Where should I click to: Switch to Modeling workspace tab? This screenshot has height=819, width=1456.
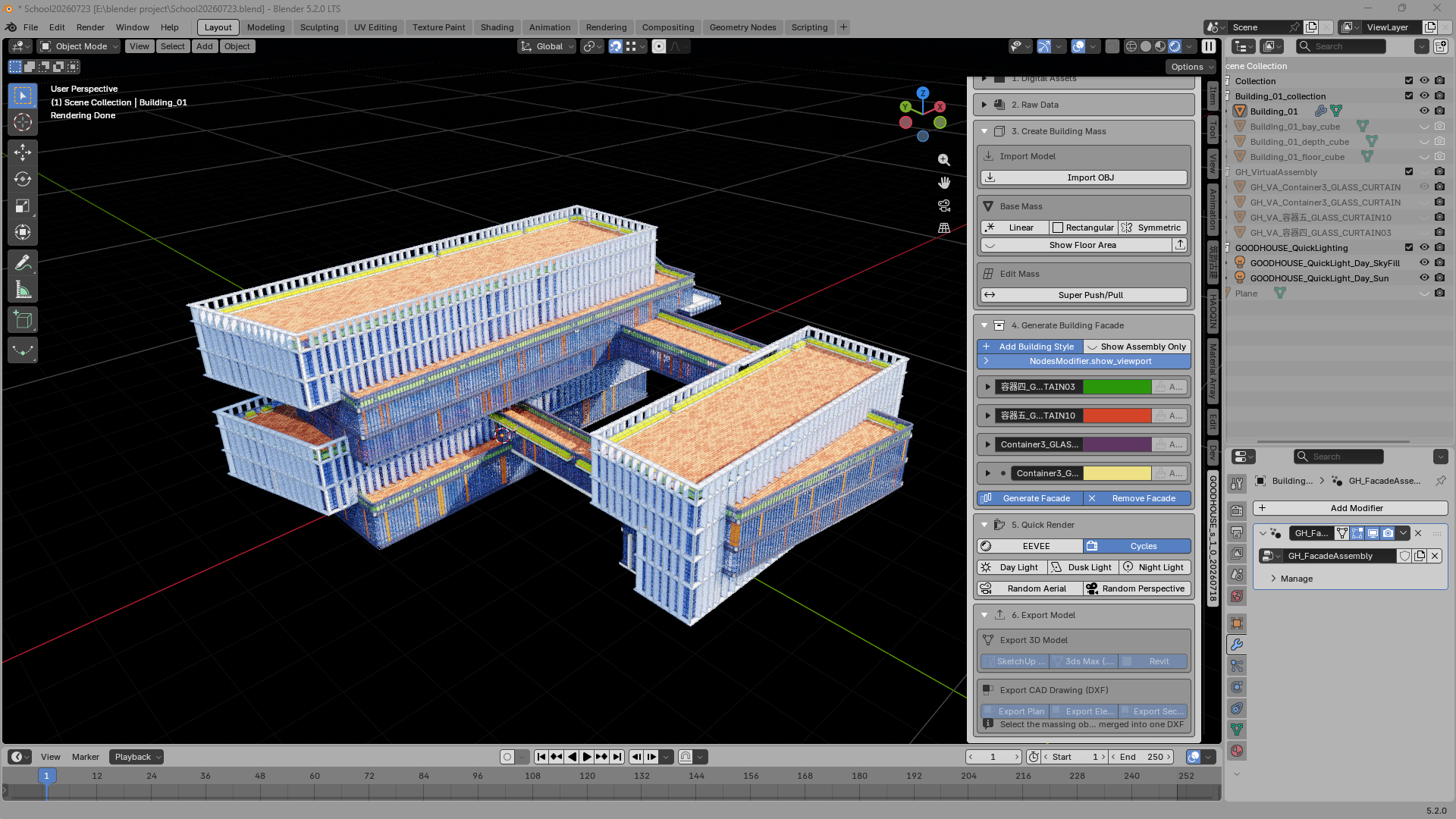pyautogui.click(x=266, y=27)
